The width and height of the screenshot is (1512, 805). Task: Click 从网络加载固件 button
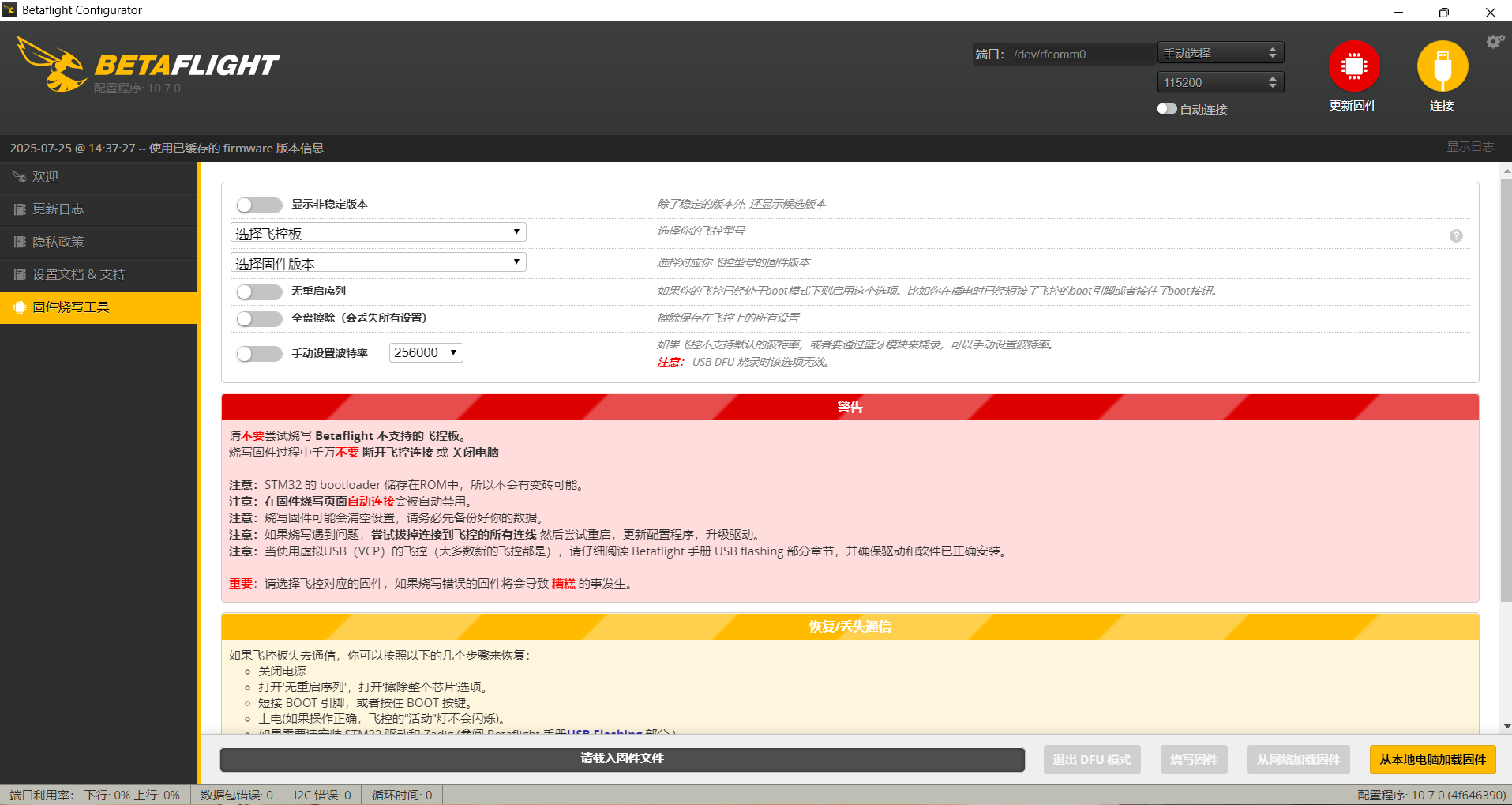1298,759
